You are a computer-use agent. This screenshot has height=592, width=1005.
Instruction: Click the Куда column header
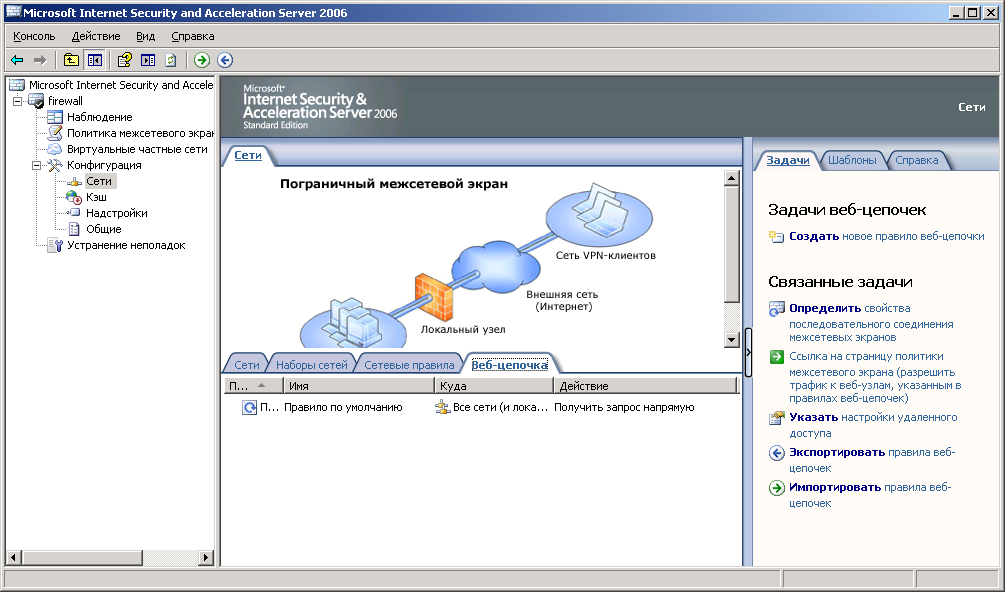click(x=494, y=386)
